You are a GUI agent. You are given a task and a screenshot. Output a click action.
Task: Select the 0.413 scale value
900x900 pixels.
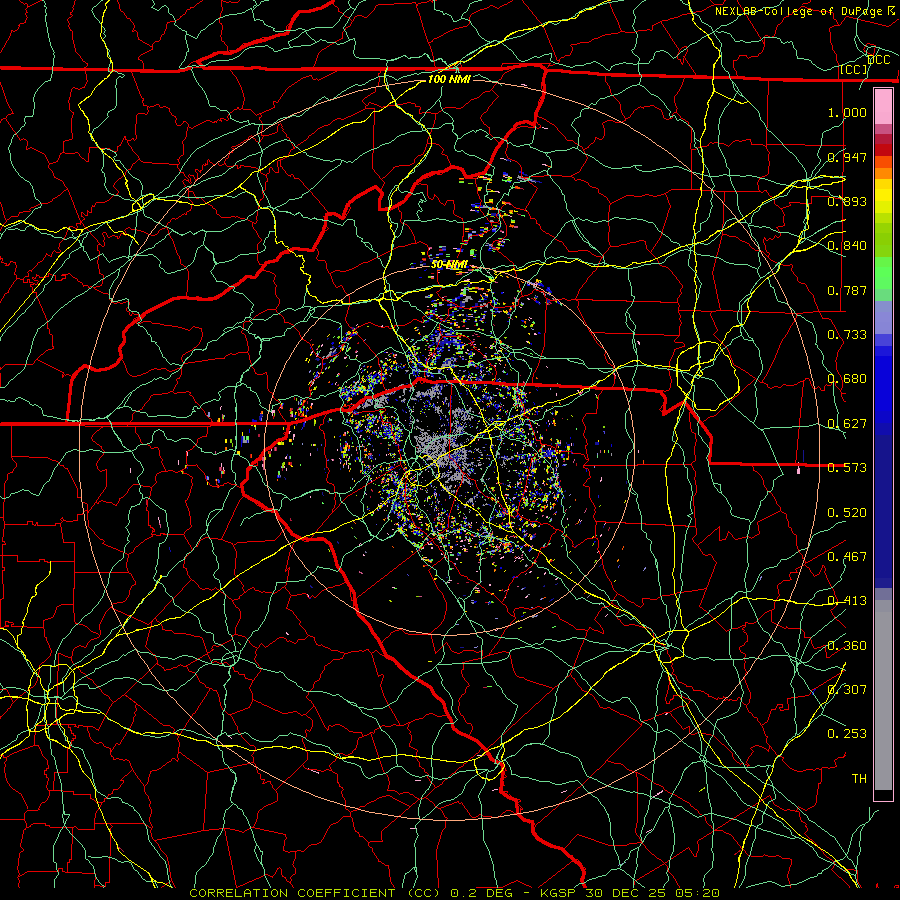[x=847, y=601]
